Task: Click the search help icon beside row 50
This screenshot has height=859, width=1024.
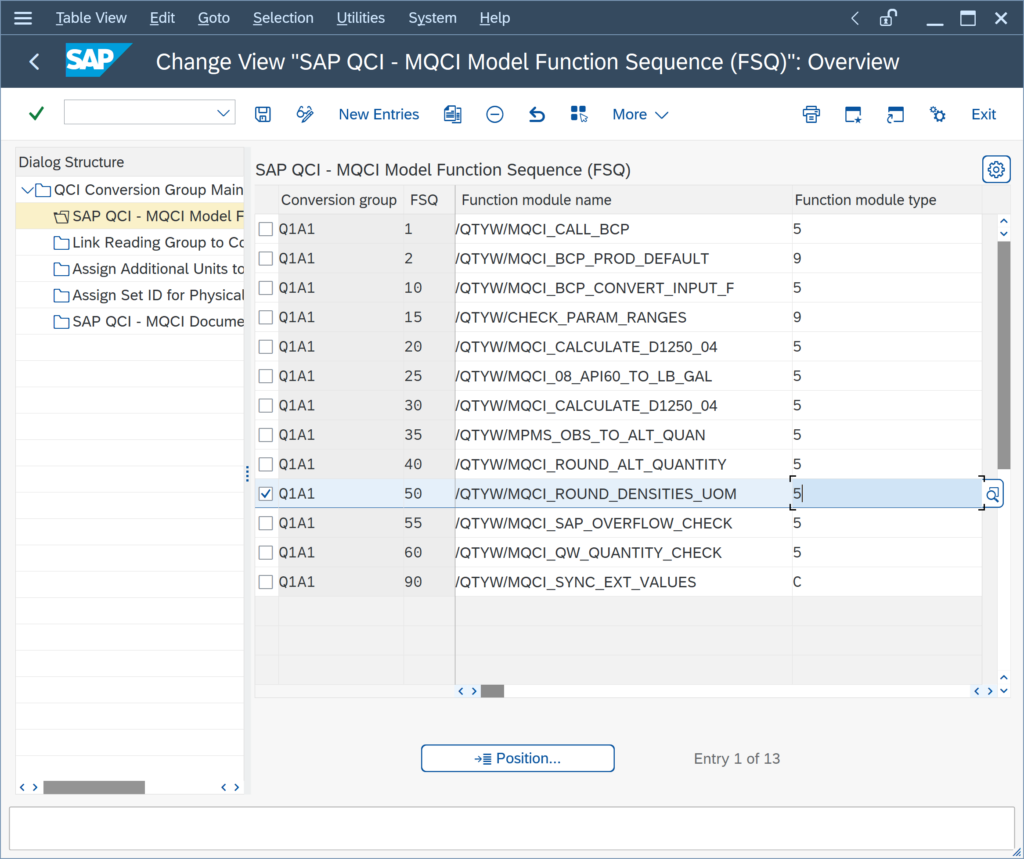Action: pos(993,494)
